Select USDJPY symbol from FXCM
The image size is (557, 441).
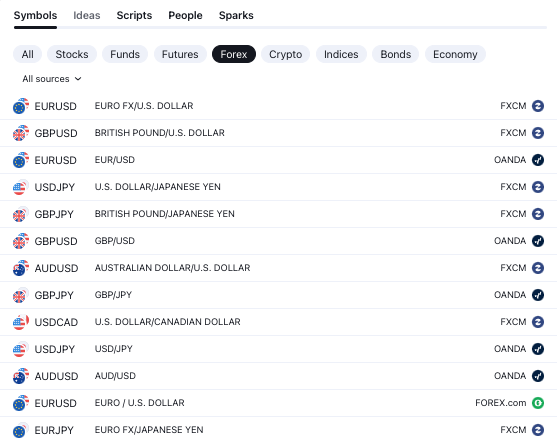(x=55, y=187)
